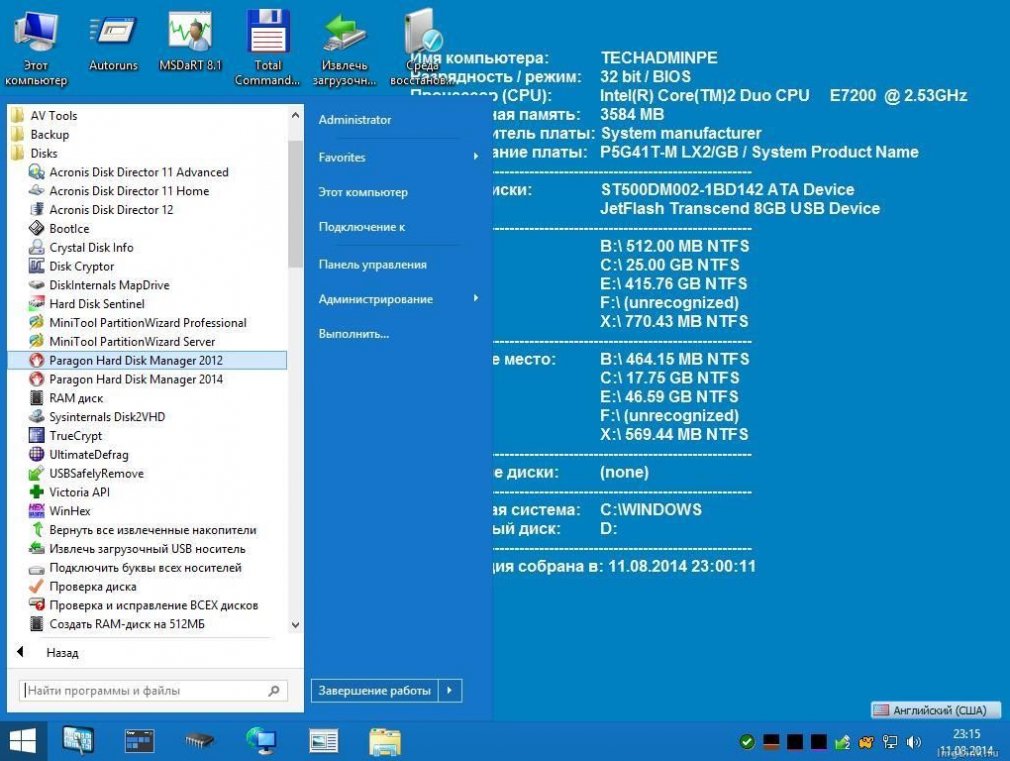Open the Backup folder in the menu

[49, 134]
